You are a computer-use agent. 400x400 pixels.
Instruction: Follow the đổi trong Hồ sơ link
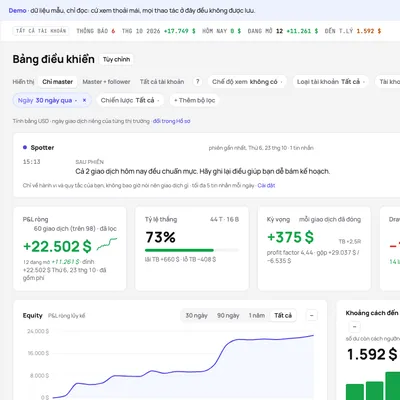pos(171,121)
